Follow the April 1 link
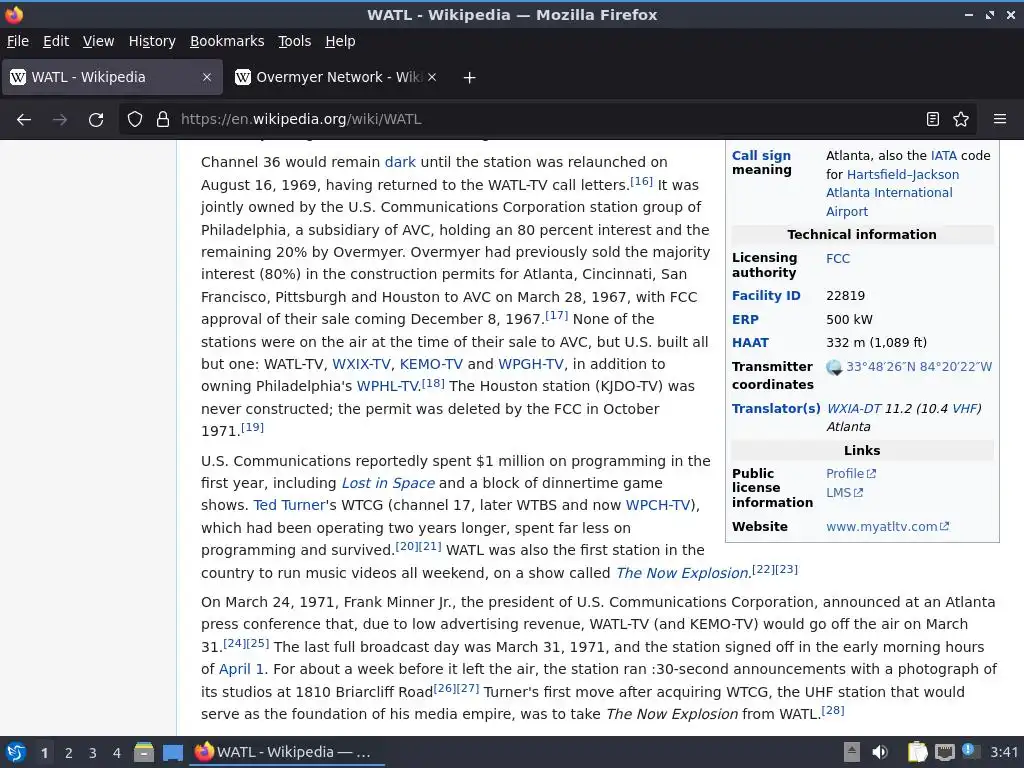 click(241, 669)
